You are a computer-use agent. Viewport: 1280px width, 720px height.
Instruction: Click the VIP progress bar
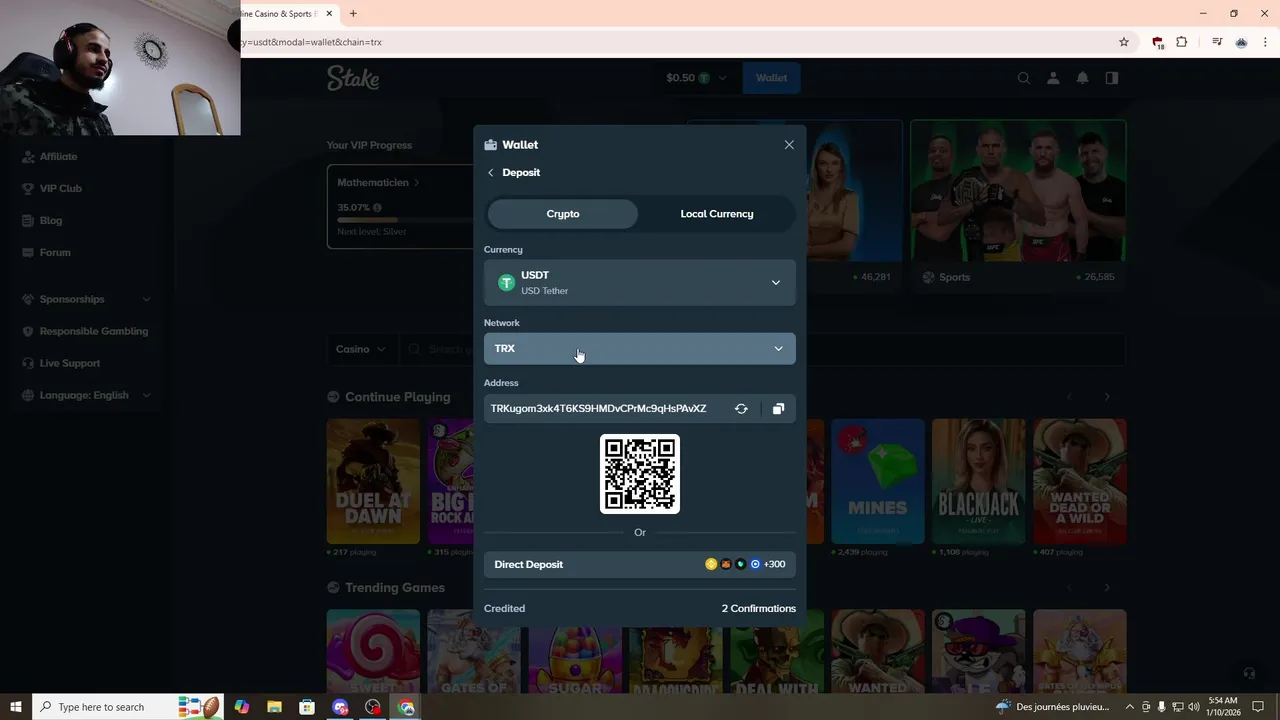(405, 219)
